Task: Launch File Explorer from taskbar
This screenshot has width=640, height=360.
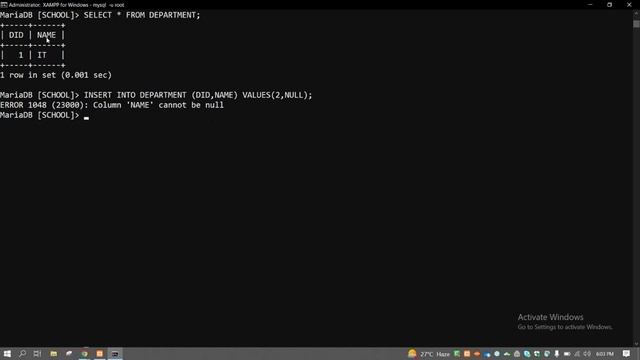Action: [x=53, y=353]
